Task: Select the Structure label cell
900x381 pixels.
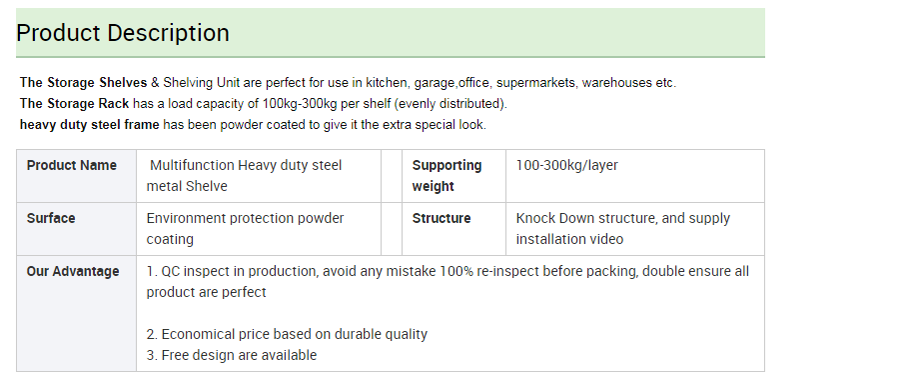Action: [453, 229]
